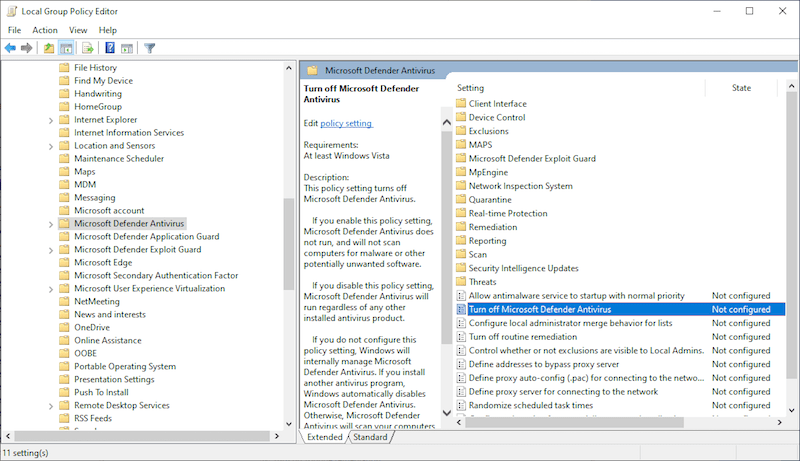Click the Exclusions folder icon
Image resolution: width=800 pixels, height=461 pixels.
tap(461, 131)
